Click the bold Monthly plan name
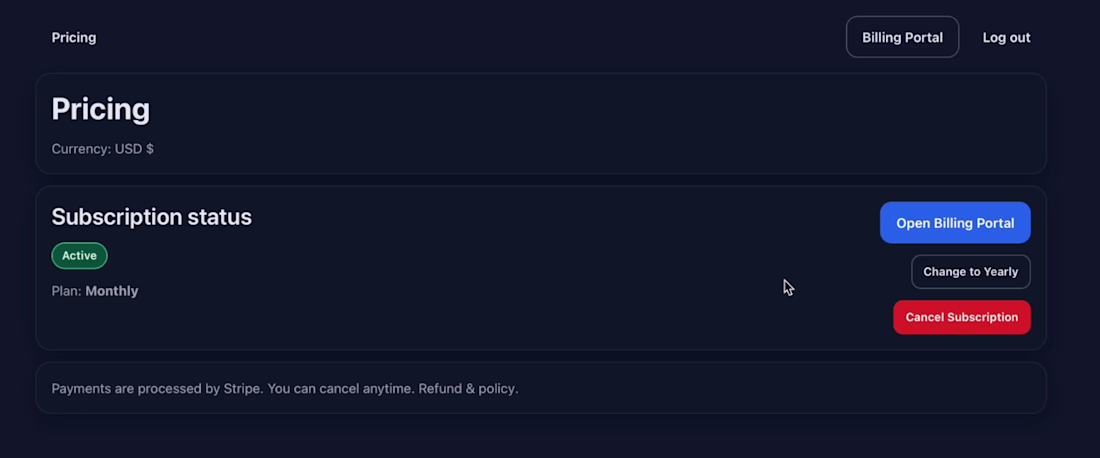 [112, 291]
